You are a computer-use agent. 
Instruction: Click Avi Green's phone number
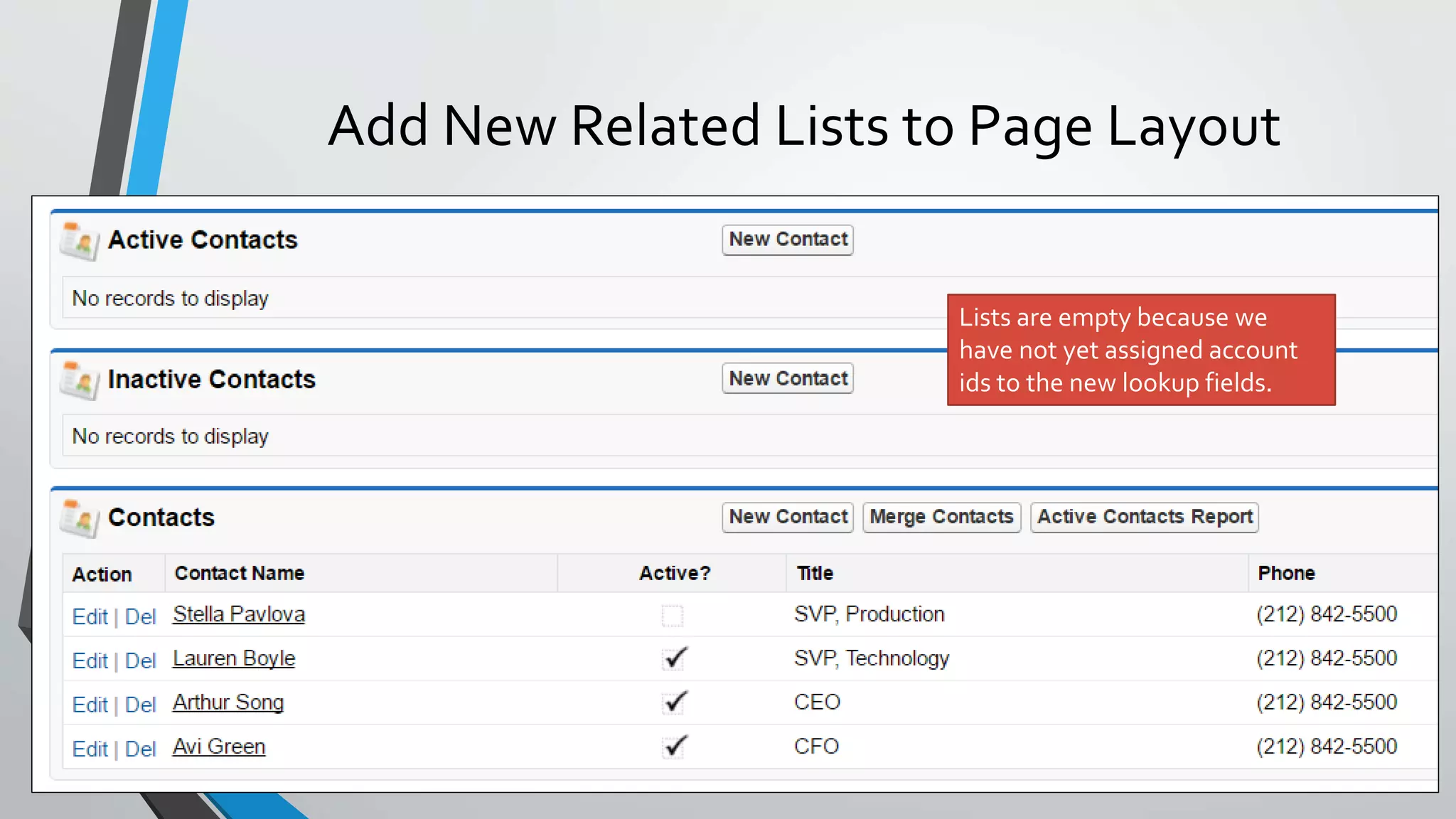point(1327,746)
